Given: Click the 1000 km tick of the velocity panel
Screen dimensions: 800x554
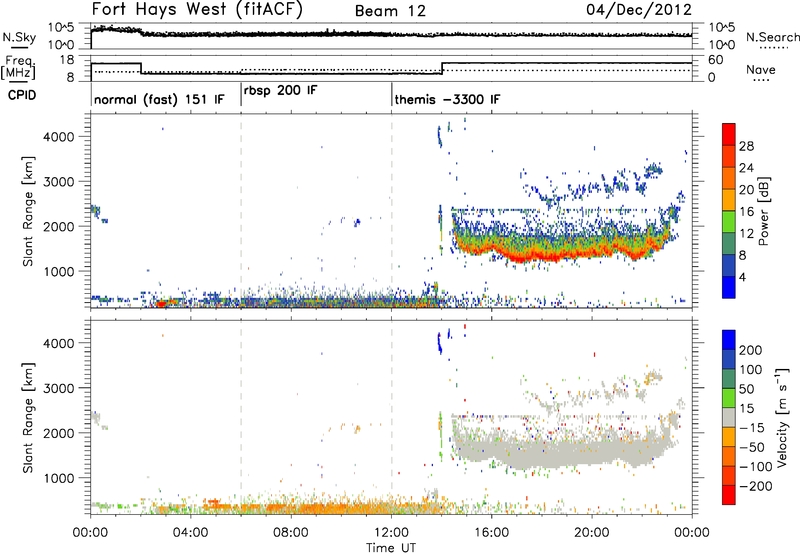Looking at the screenshot, I should pos(58,478).
